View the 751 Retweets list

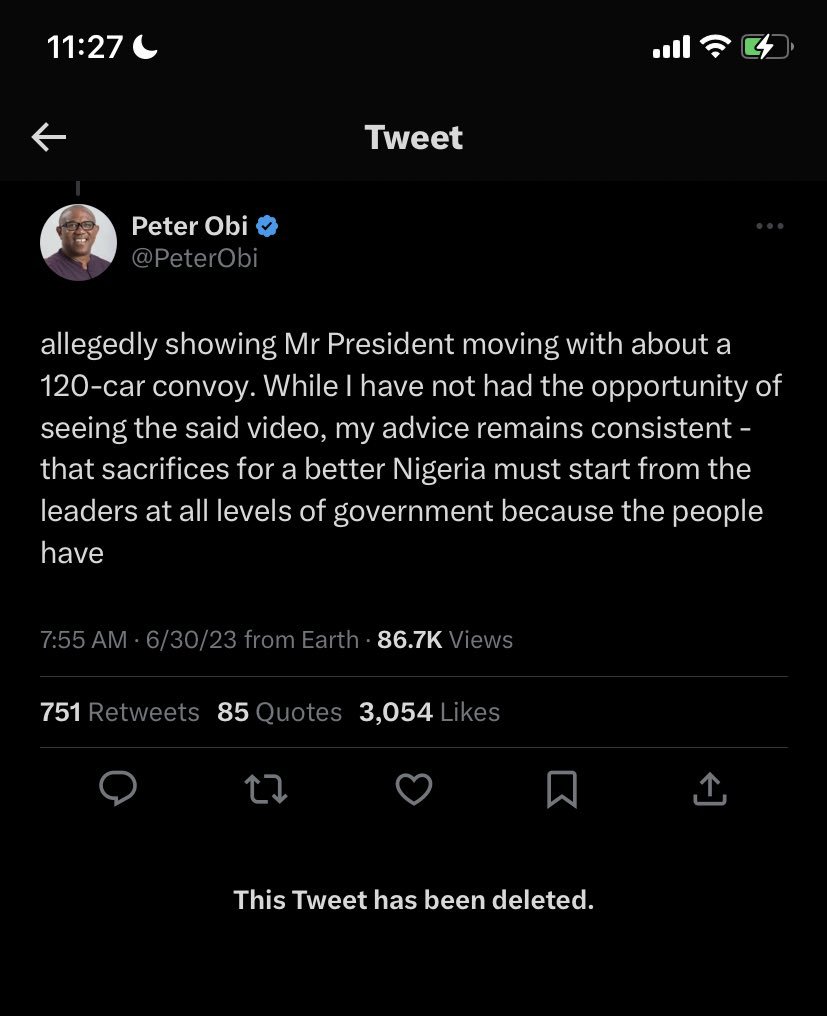(x=120, y=712)
